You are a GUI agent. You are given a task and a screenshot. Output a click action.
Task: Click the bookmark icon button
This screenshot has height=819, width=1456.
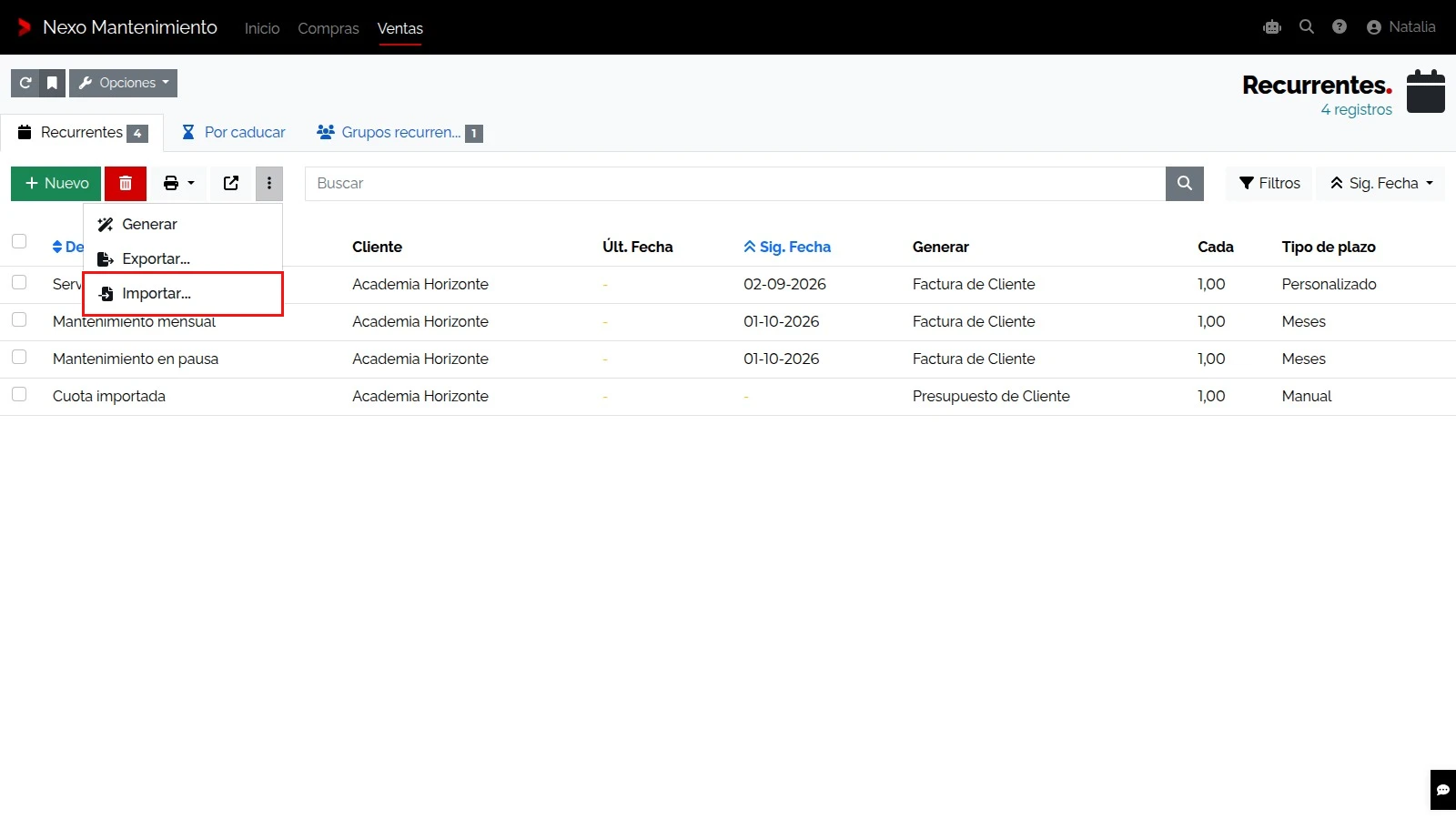(x=52, y=83)
